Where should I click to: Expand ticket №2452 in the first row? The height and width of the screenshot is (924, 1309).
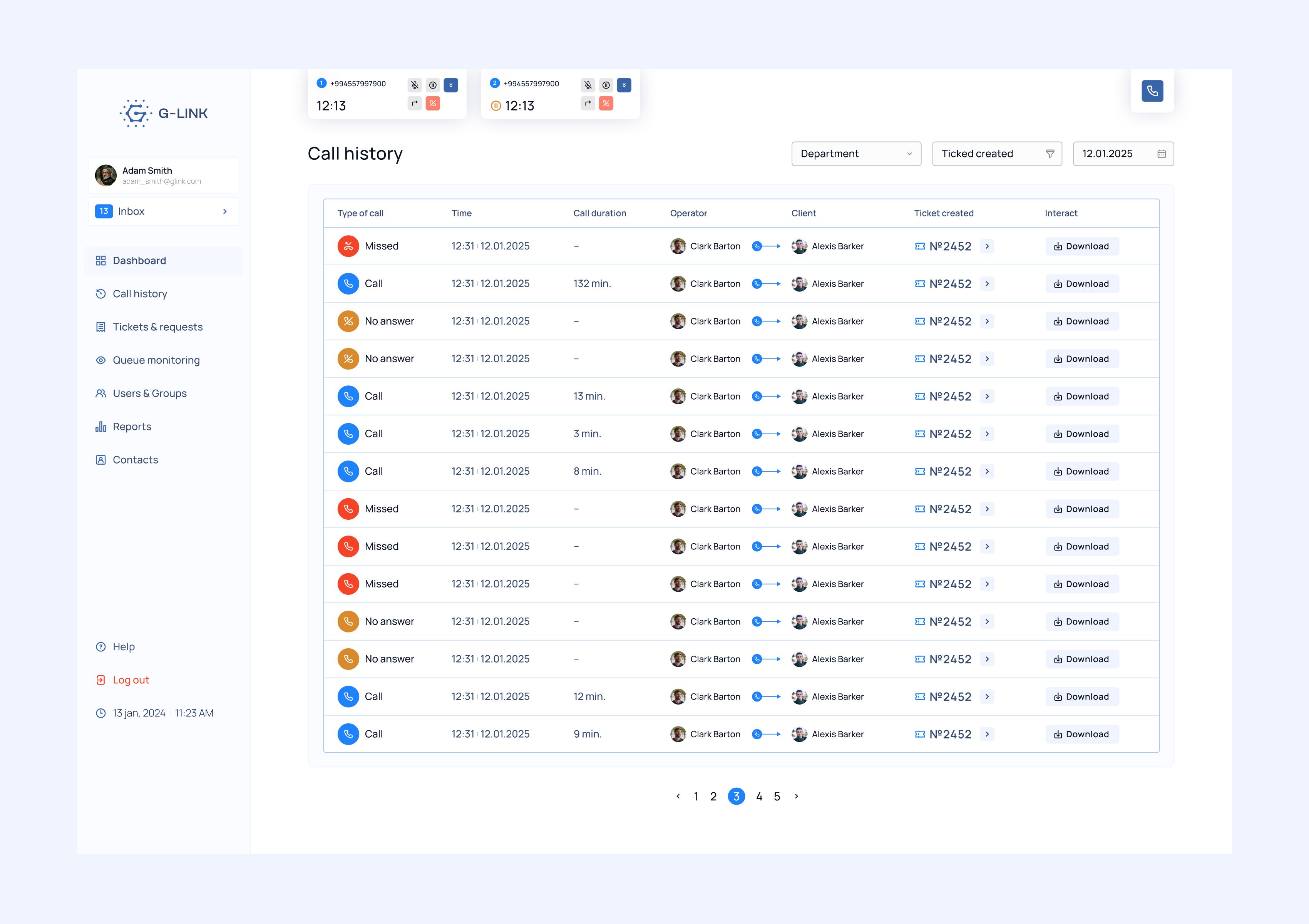pos(987,246)
